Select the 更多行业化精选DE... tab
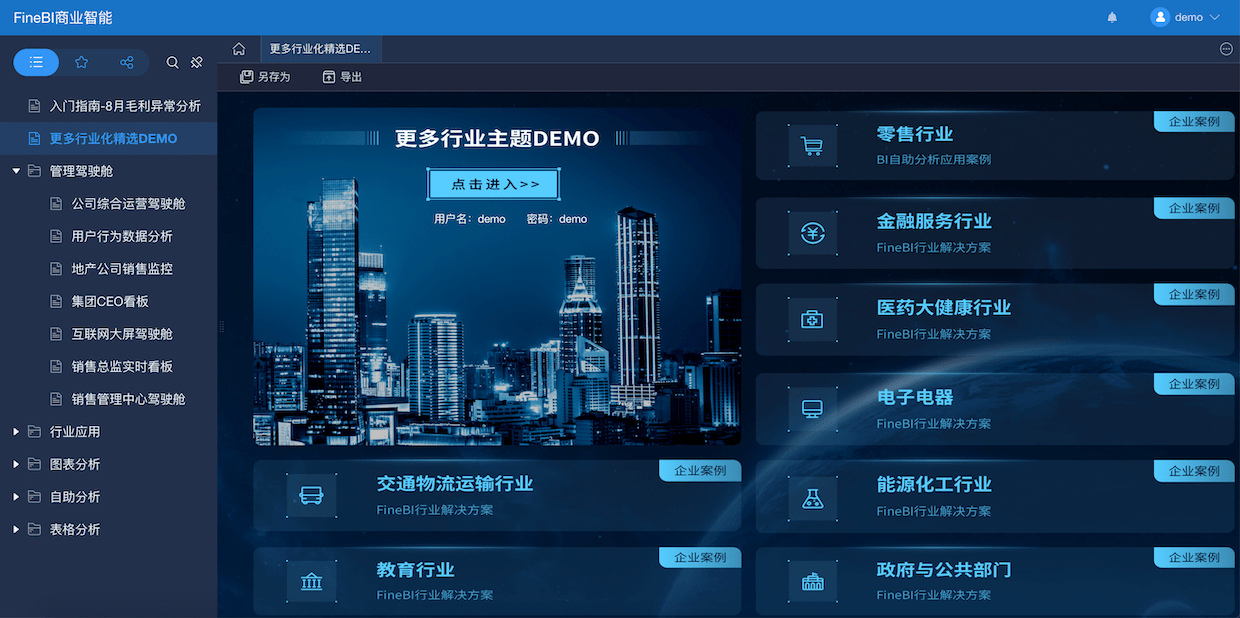 pos(319,49)
